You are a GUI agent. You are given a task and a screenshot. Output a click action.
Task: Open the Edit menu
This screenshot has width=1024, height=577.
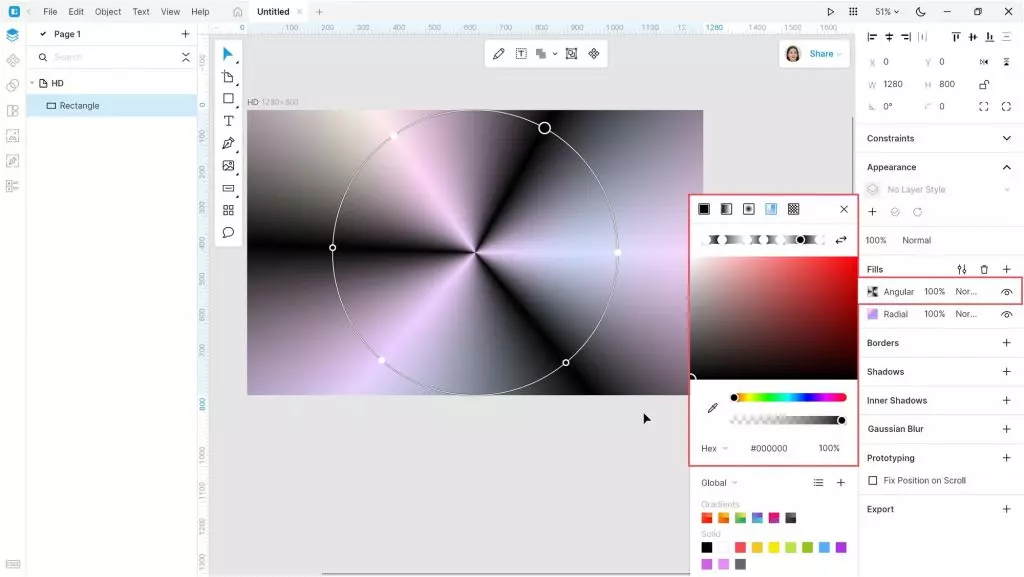click(x=76, y=12)
